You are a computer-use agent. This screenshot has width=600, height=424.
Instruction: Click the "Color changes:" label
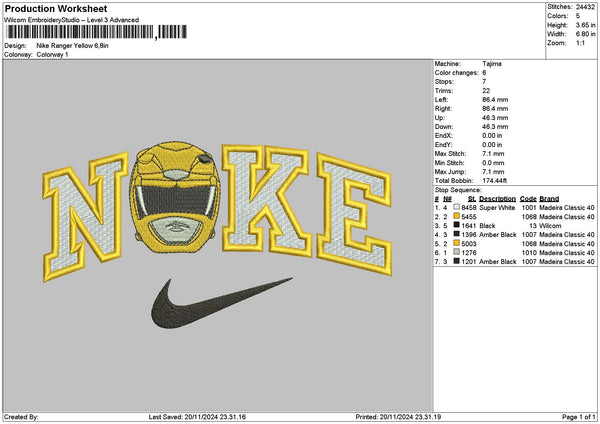point(457,73)
